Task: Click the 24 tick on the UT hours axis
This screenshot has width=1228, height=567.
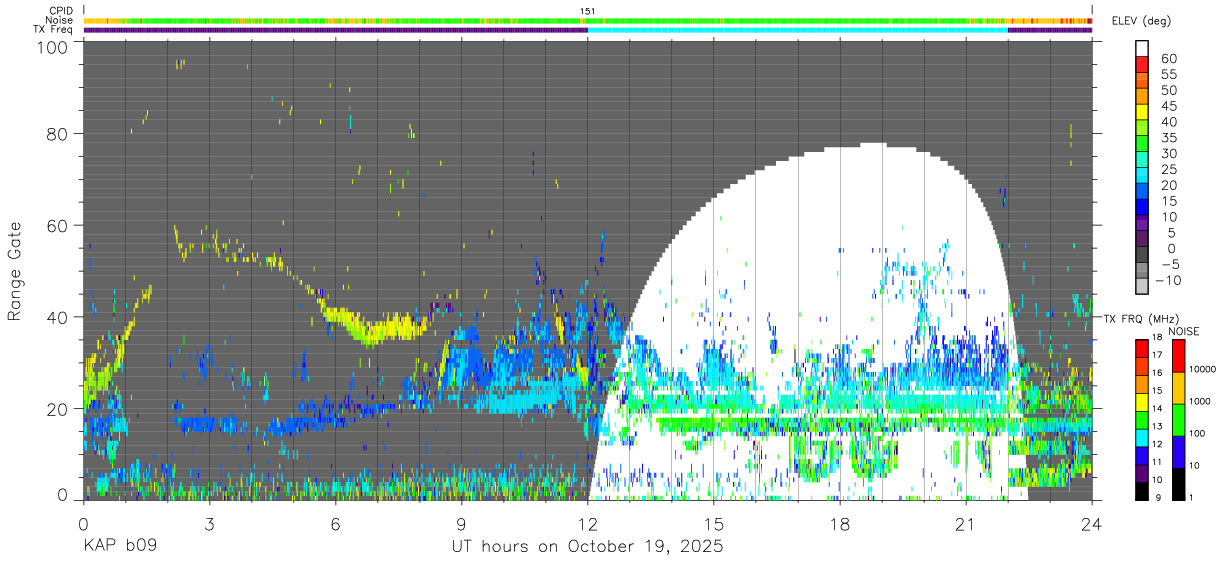Action: click(x=1091, y=523)
